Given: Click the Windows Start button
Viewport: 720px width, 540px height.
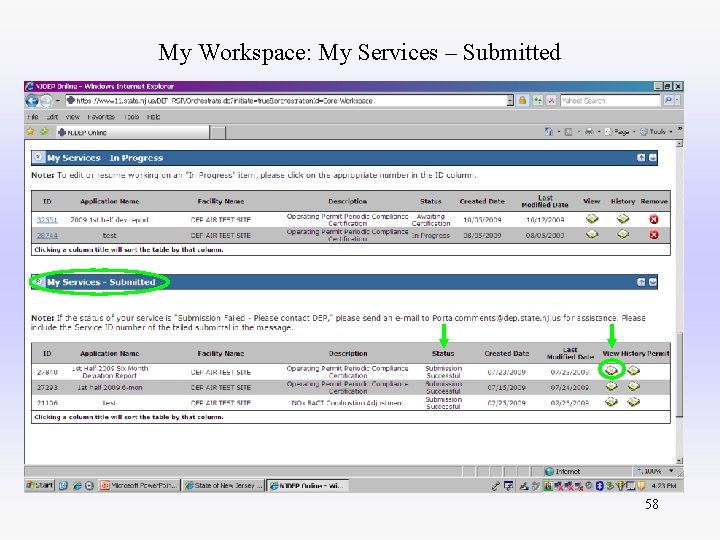Looking at the screenshot, I should [x=40, y=485].
